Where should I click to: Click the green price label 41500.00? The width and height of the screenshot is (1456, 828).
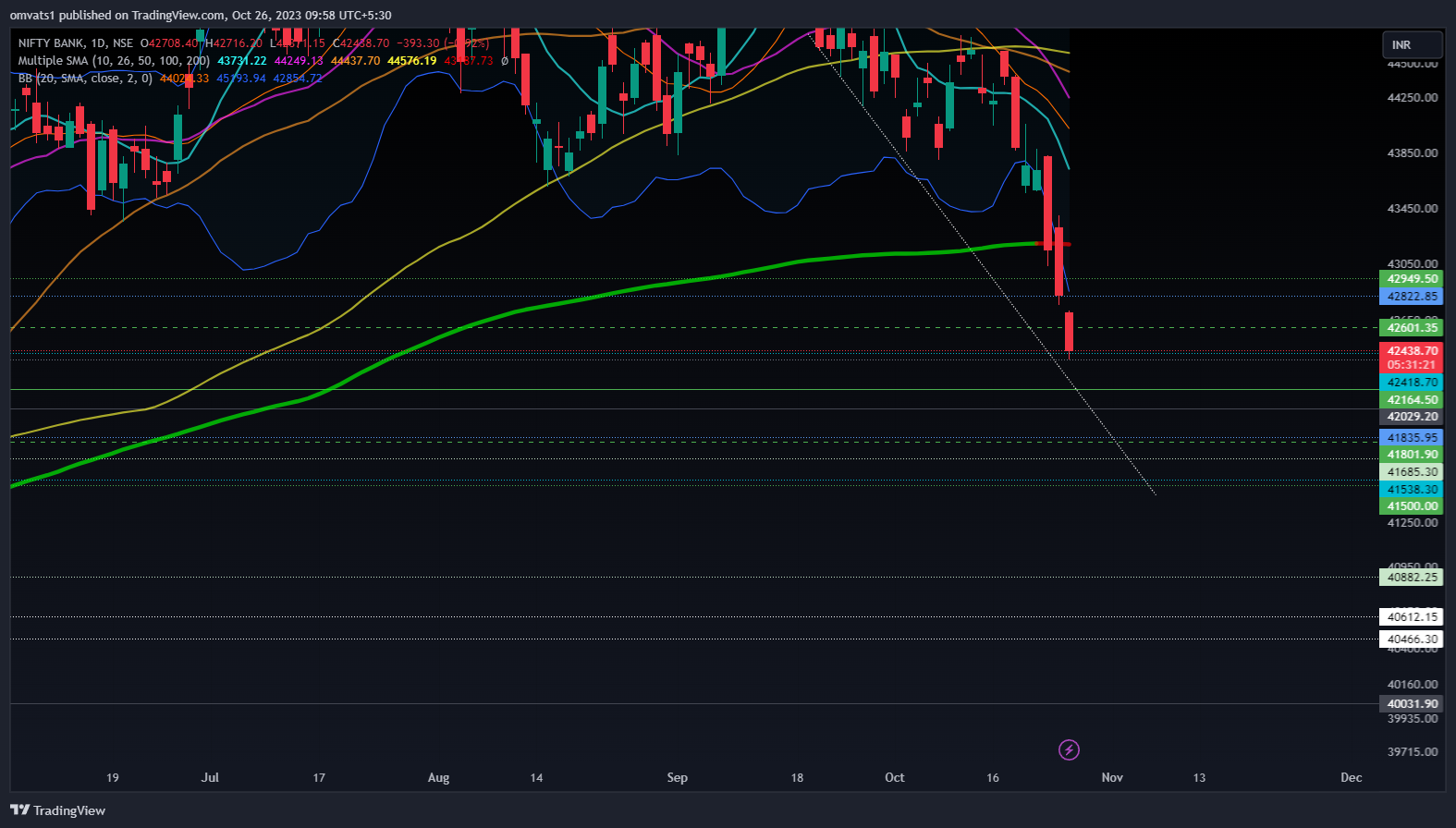click(x=1412, y=506)
